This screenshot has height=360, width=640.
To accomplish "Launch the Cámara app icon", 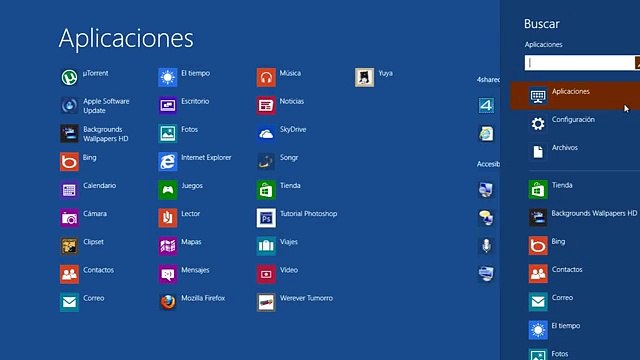I will [x=69, y=218].
